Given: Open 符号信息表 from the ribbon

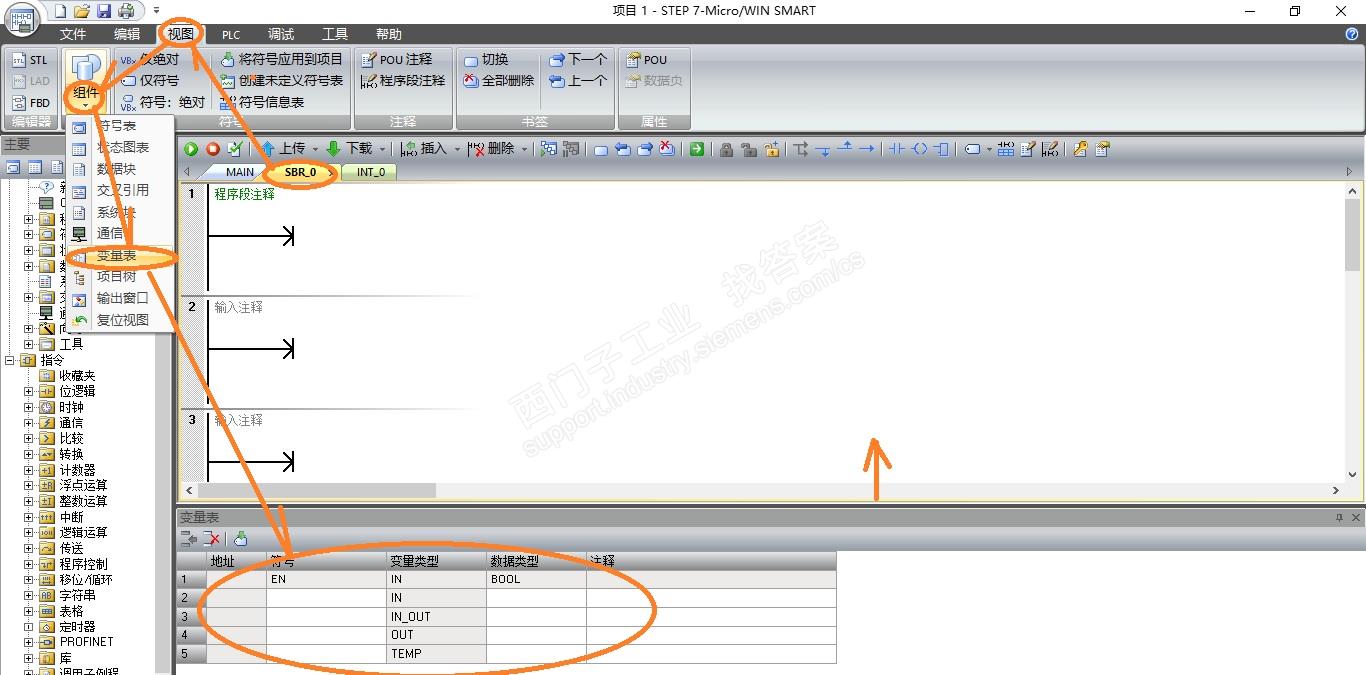Looking at the screenshot, I should [x=262, y=102].
